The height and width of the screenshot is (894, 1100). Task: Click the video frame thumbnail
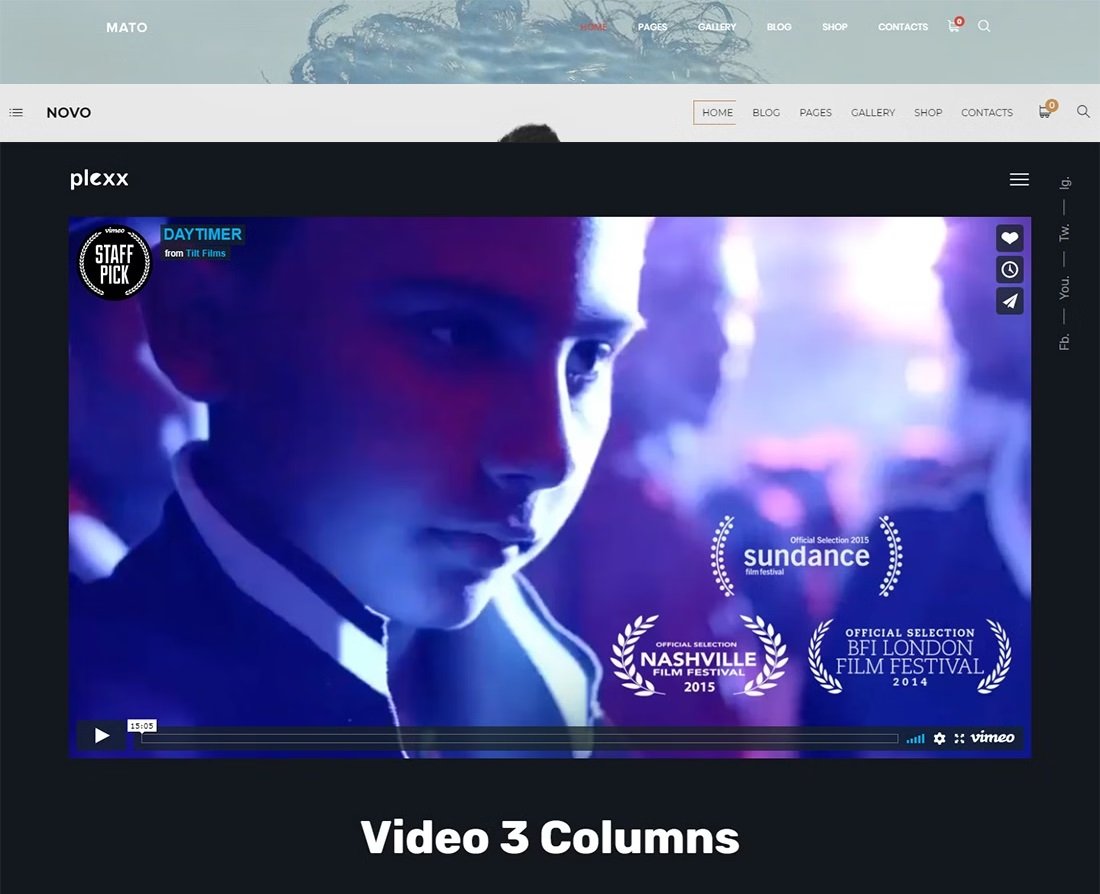pyautogui.click(x=550, y=487)
